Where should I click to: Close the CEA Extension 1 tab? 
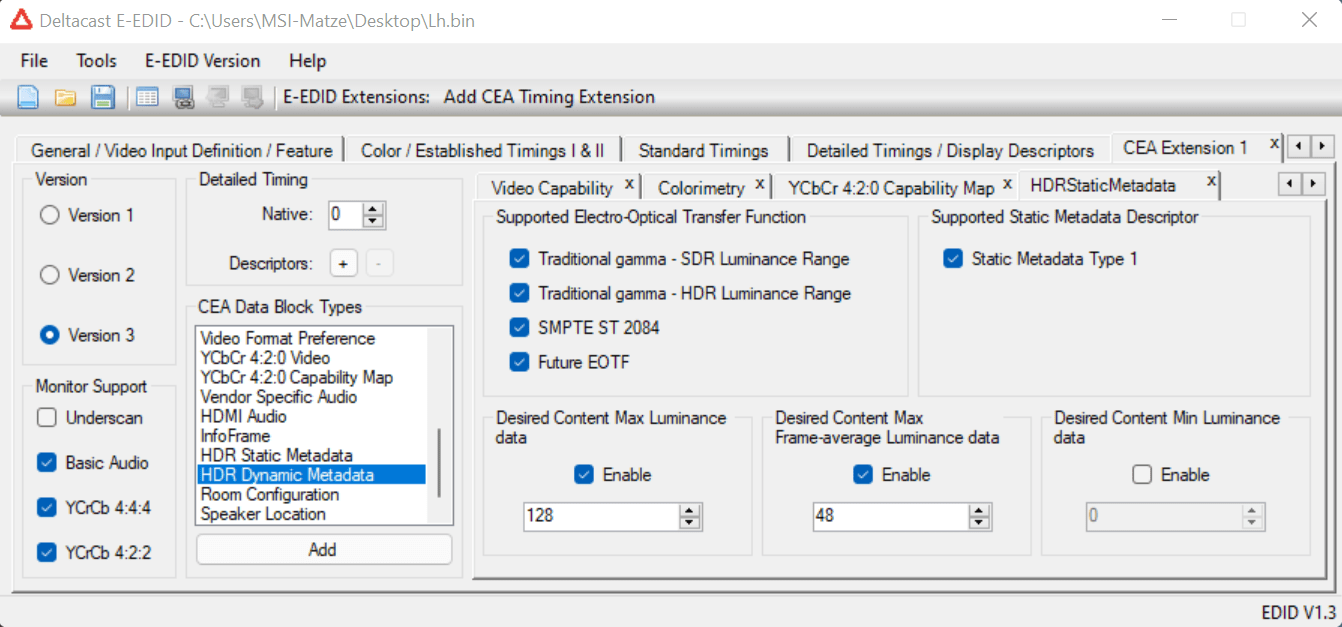[x=1274, y=144]
